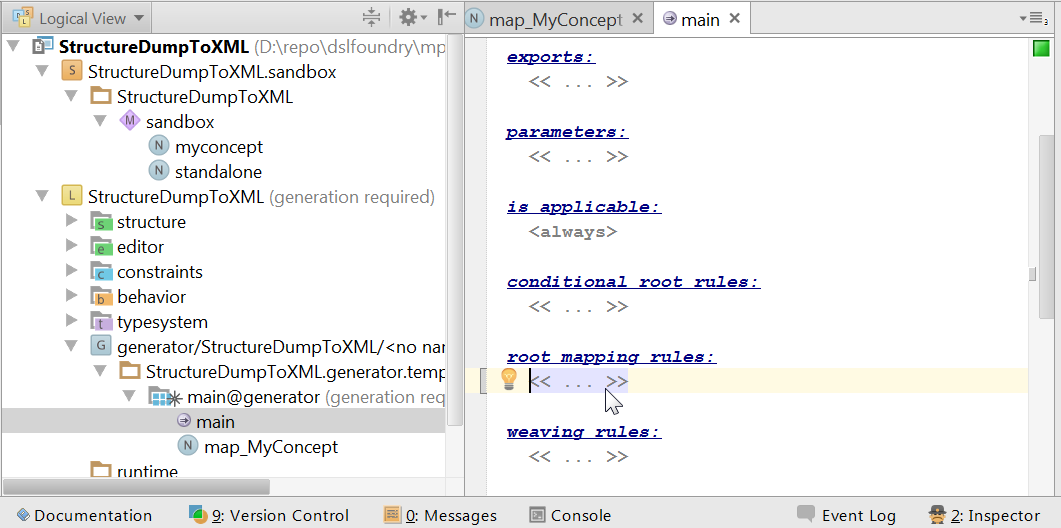Click the language L icon

72,197
